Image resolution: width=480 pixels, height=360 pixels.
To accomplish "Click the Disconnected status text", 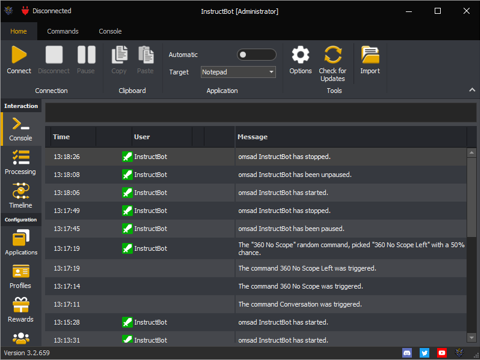I will coord(52,11).
